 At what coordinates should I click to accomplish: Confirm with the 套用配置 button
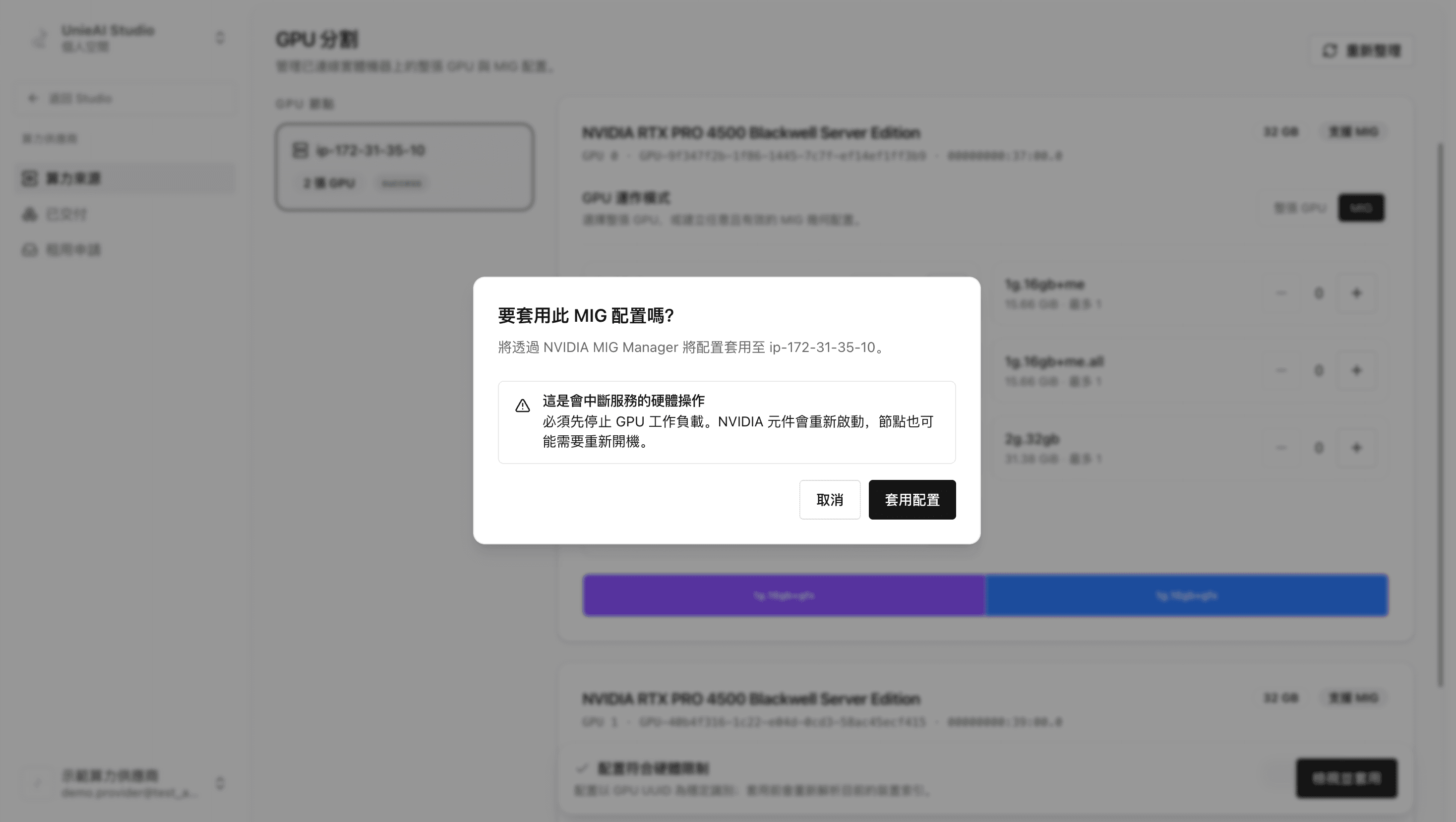click(x=911, y=499)
